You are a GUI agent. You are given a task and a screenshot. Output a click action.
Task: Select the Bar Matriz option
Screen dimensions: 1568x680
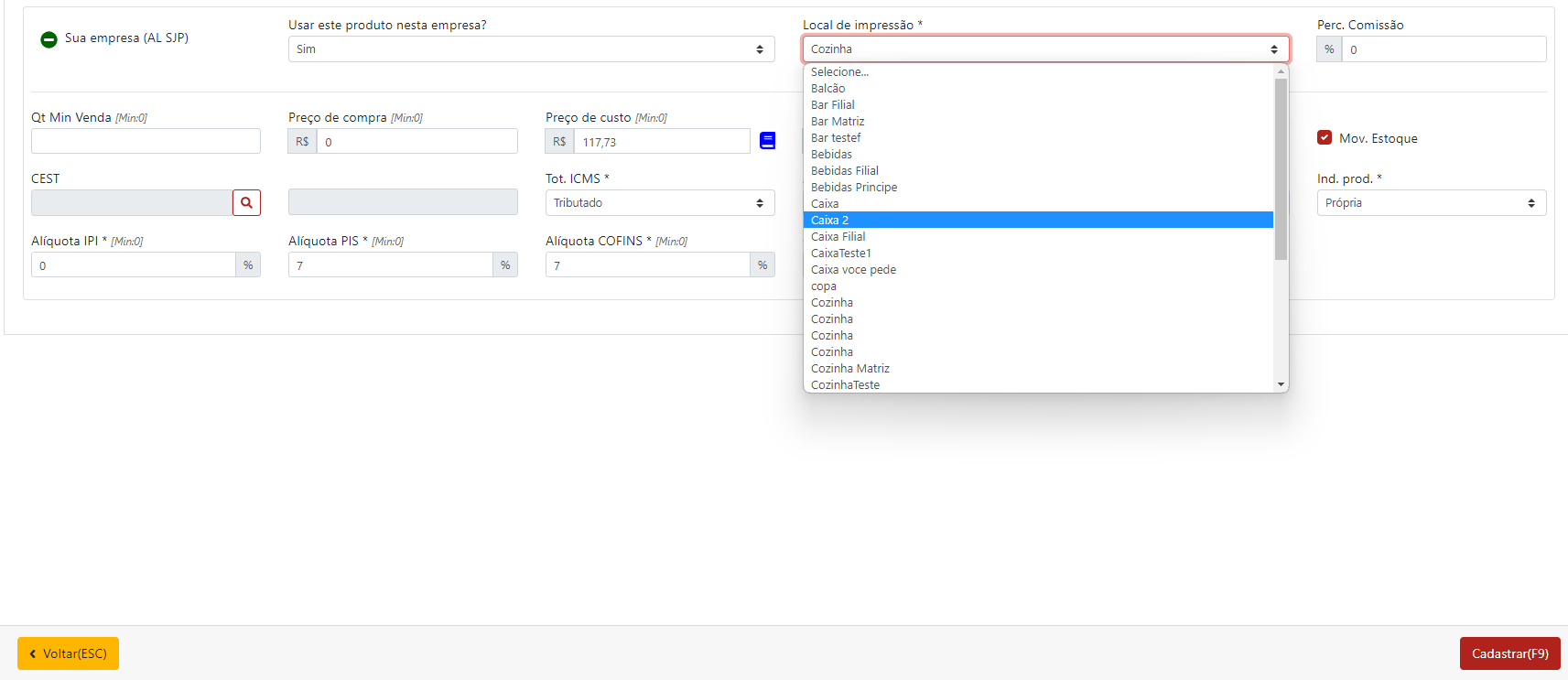pos(837,122)
